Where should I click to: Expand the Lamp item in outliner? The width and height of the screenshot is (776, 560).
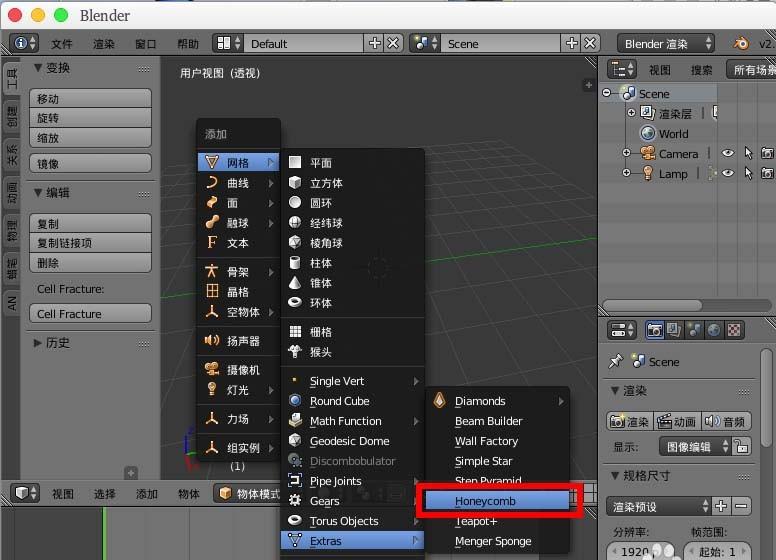(x=627, y=173)
